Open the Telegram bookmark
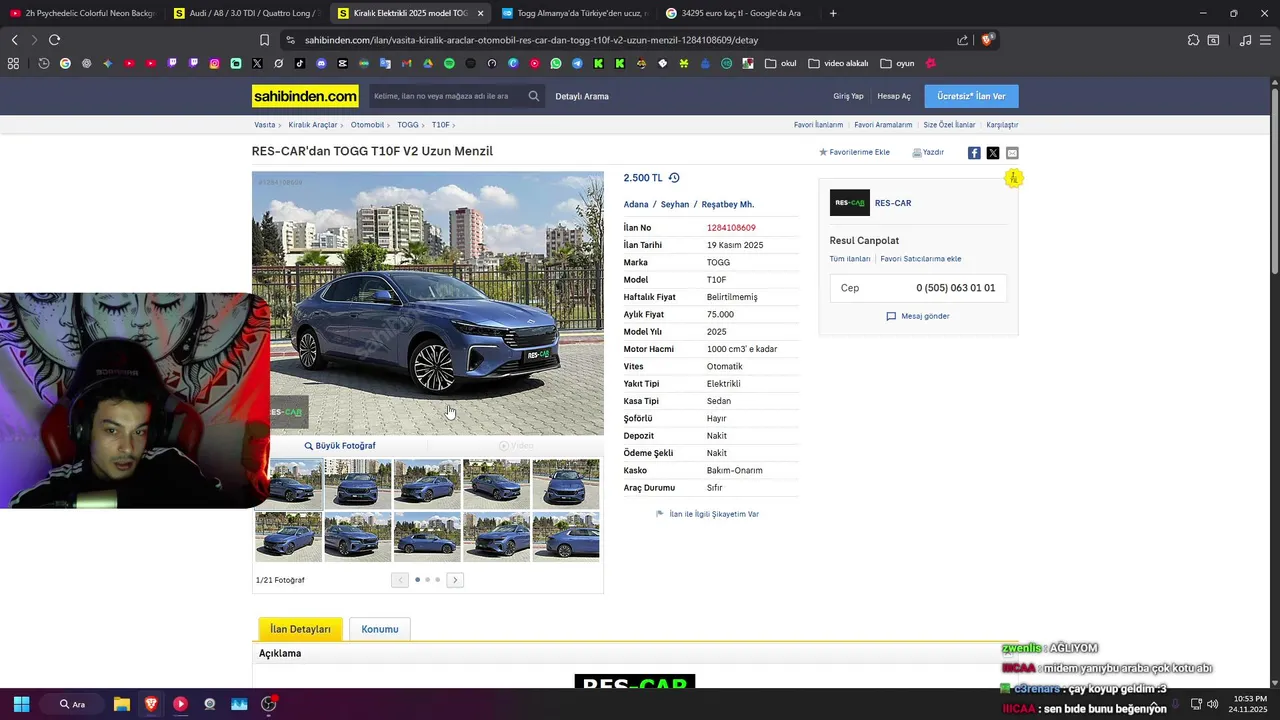1280x720 pixels. tap(577, 63)
